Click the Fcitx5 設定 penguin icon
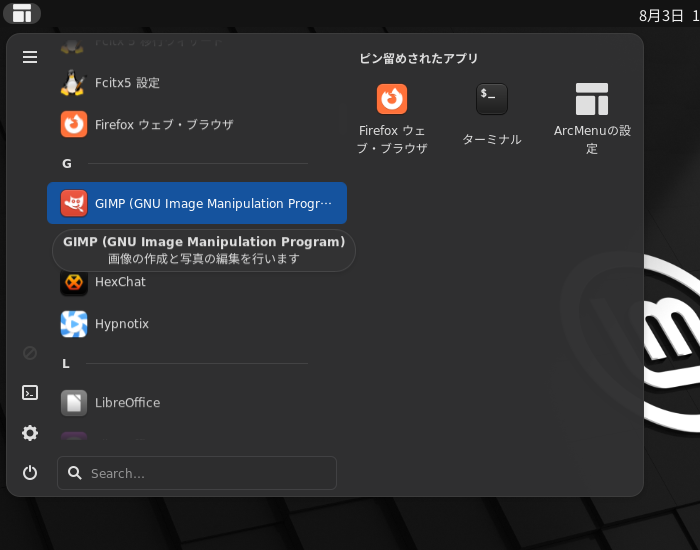The image size is (700, 550). click(x=74, y=83)
